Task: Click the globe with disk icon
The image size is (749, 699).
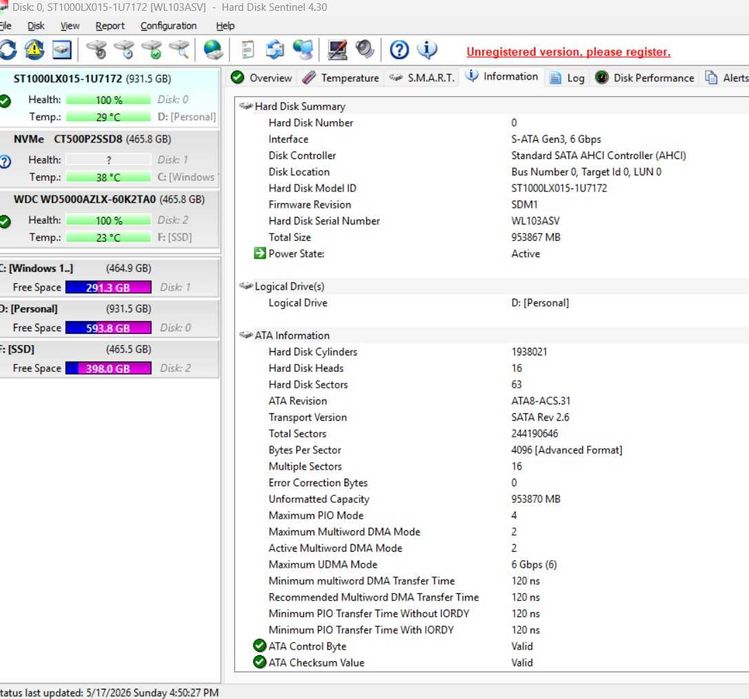Action: 213,50
